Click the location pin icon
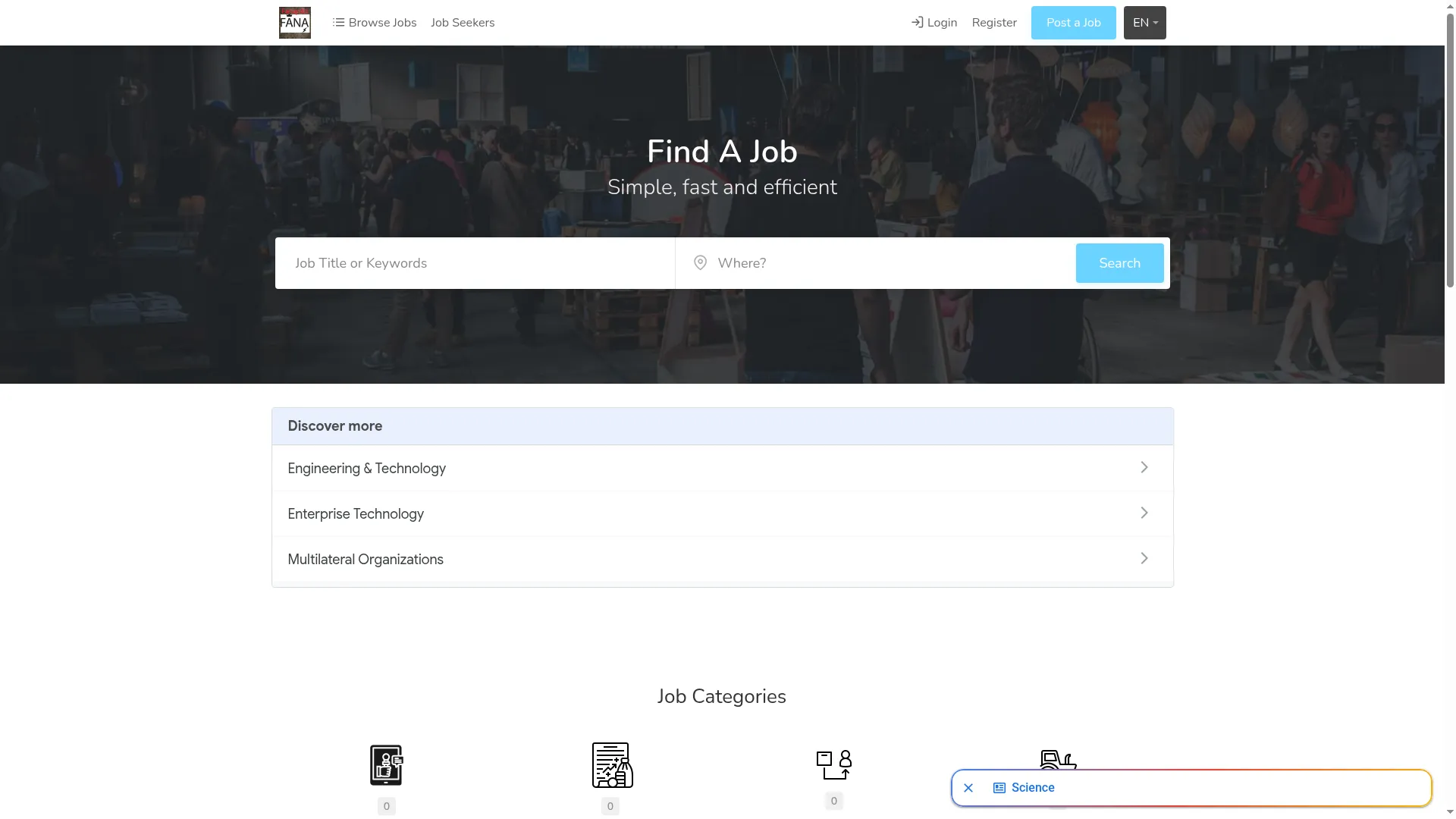Screen dimensions: 1456x819 700,263
